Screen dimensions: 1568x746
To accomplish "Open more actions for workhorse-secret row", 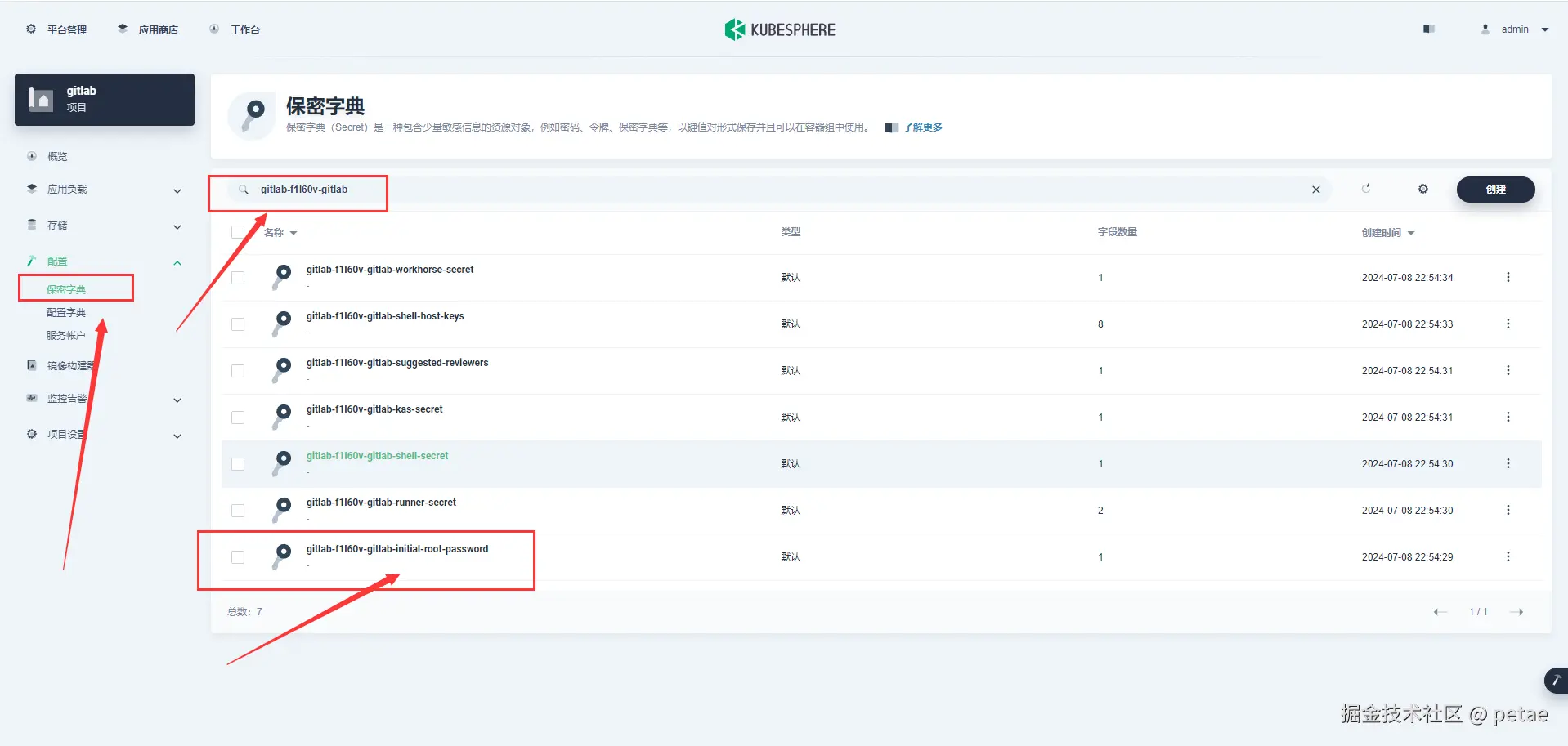I will coord(1508,278).
